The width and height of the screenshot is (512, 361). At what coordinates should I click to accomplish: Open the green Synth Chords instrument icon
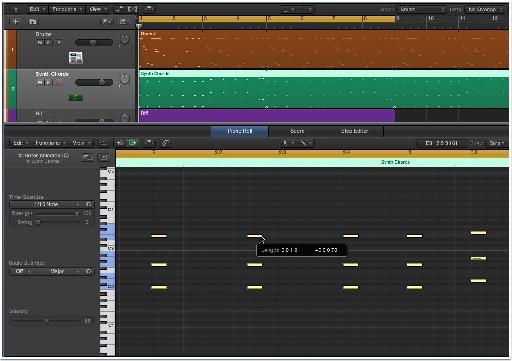click(x=76, y=98)
